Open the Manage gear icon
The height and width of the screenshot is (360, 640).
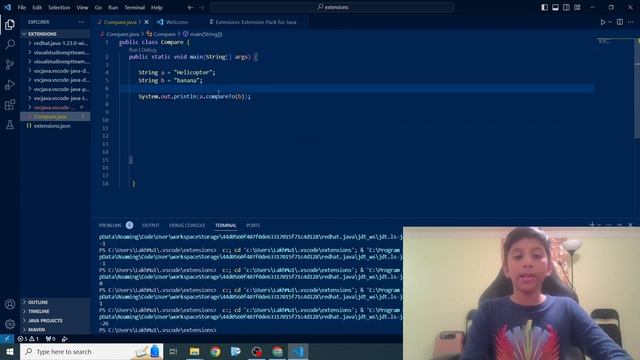(10, 324)
